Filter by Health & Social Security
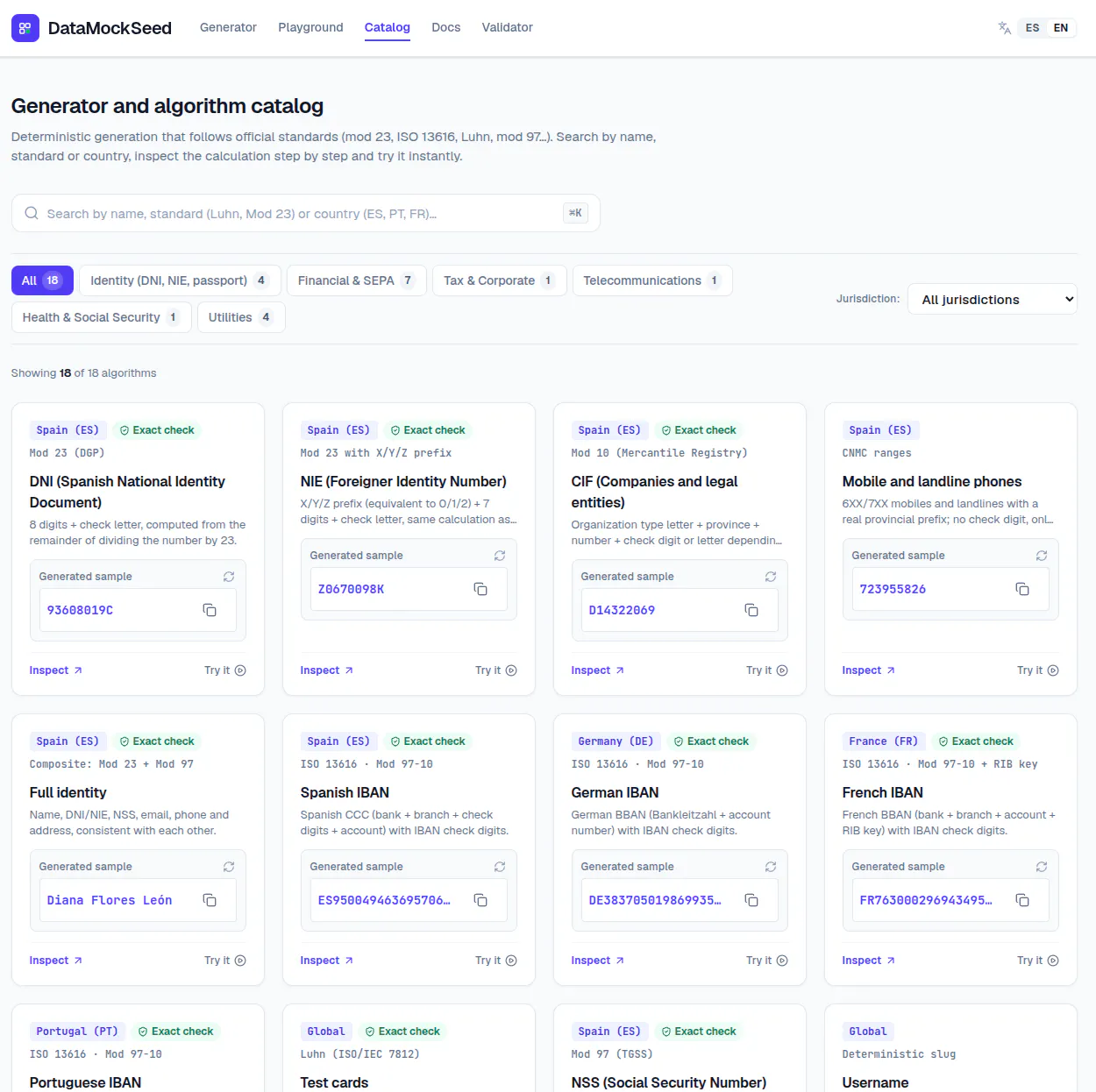 coord(102,317)
